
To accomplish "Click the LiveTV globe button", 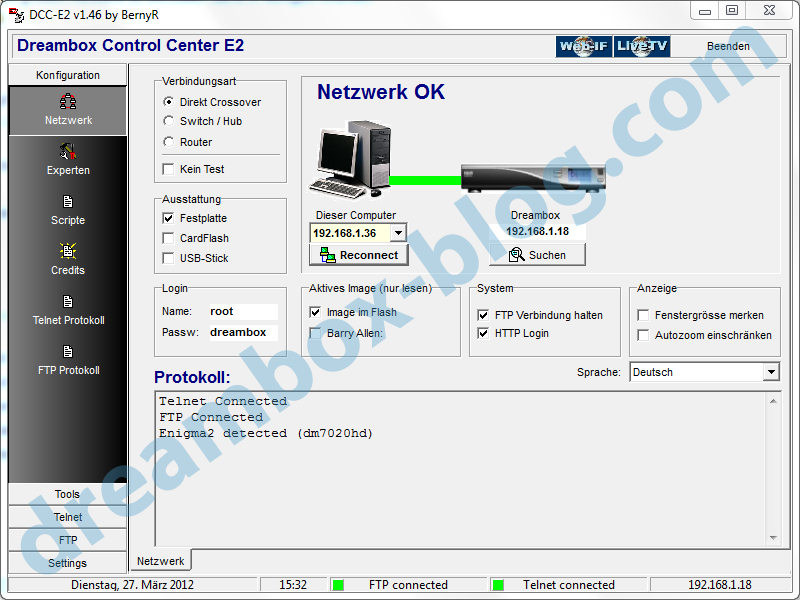I will (642, 46).
